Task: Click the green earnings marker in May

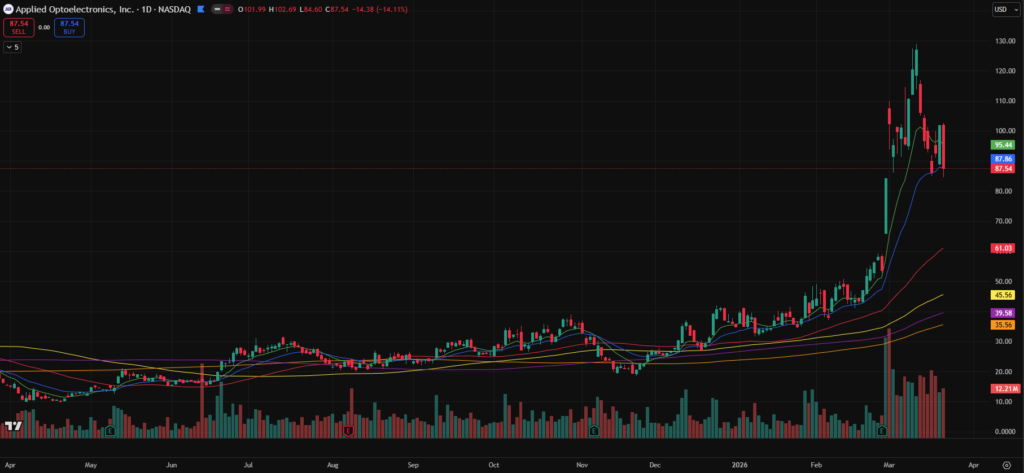Action: pos(110,430)
